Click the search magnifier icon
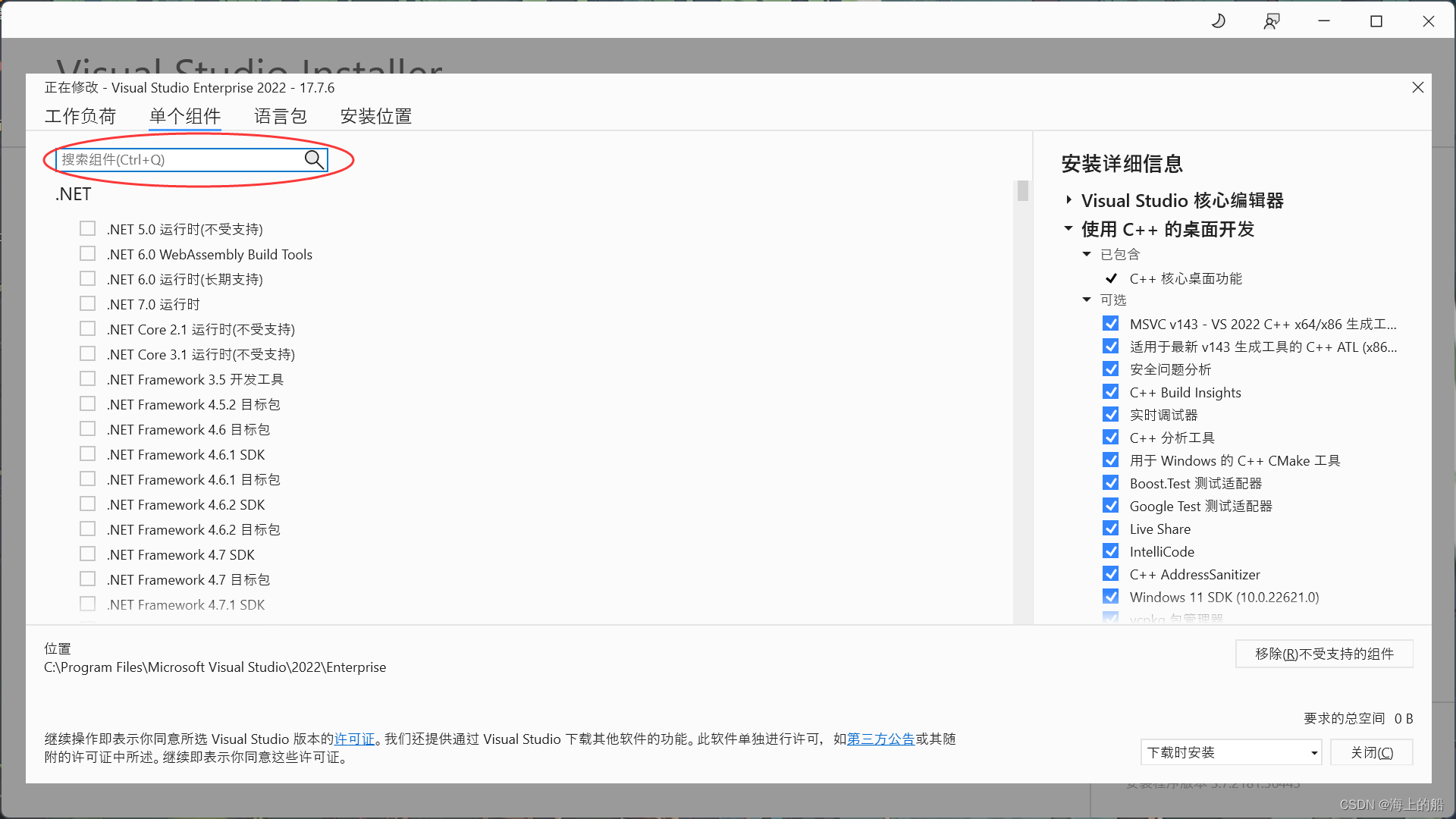The image size is (1456, 819). pos(314,159)
